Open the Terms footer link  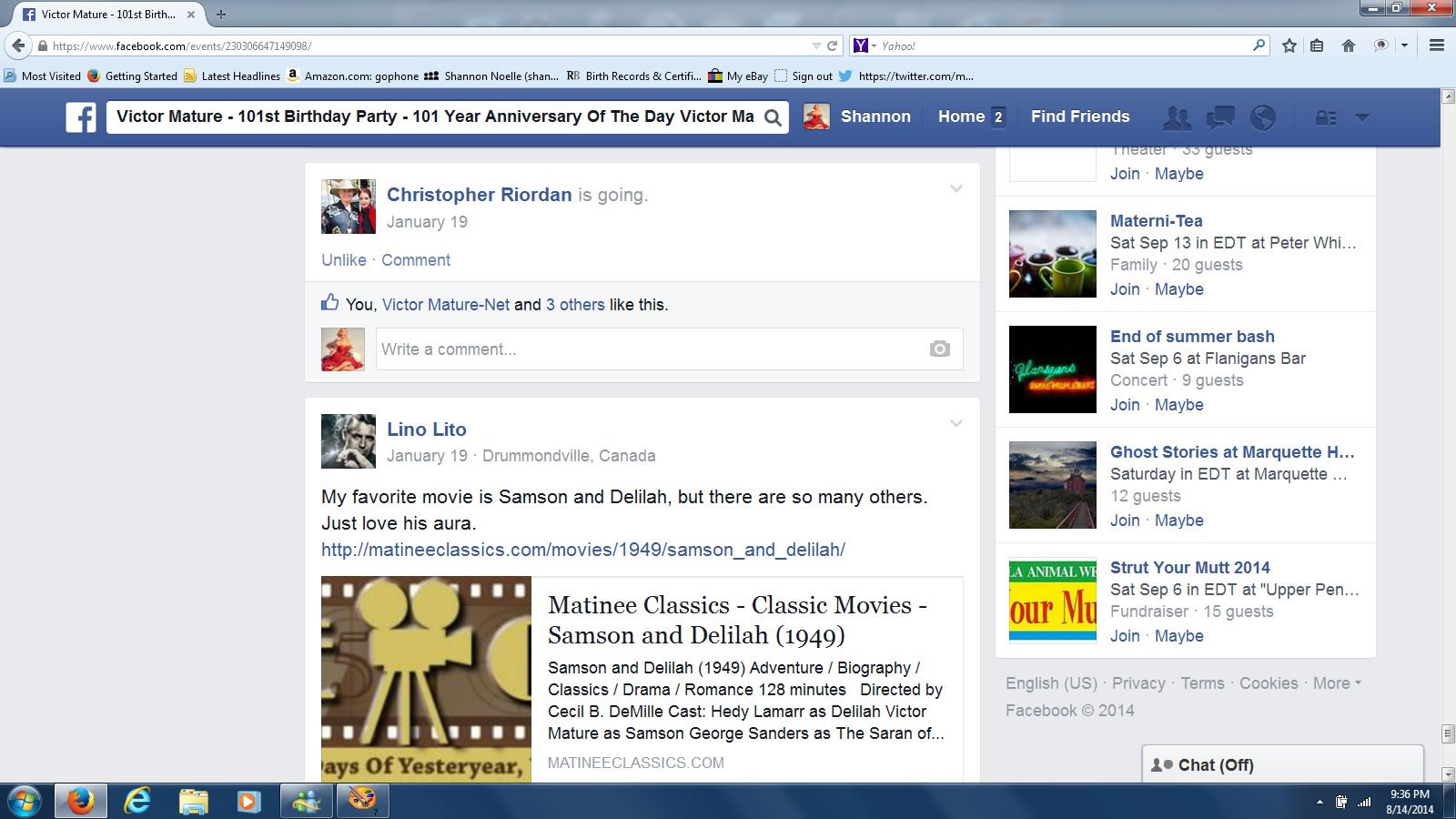[x=1203, y=682]
